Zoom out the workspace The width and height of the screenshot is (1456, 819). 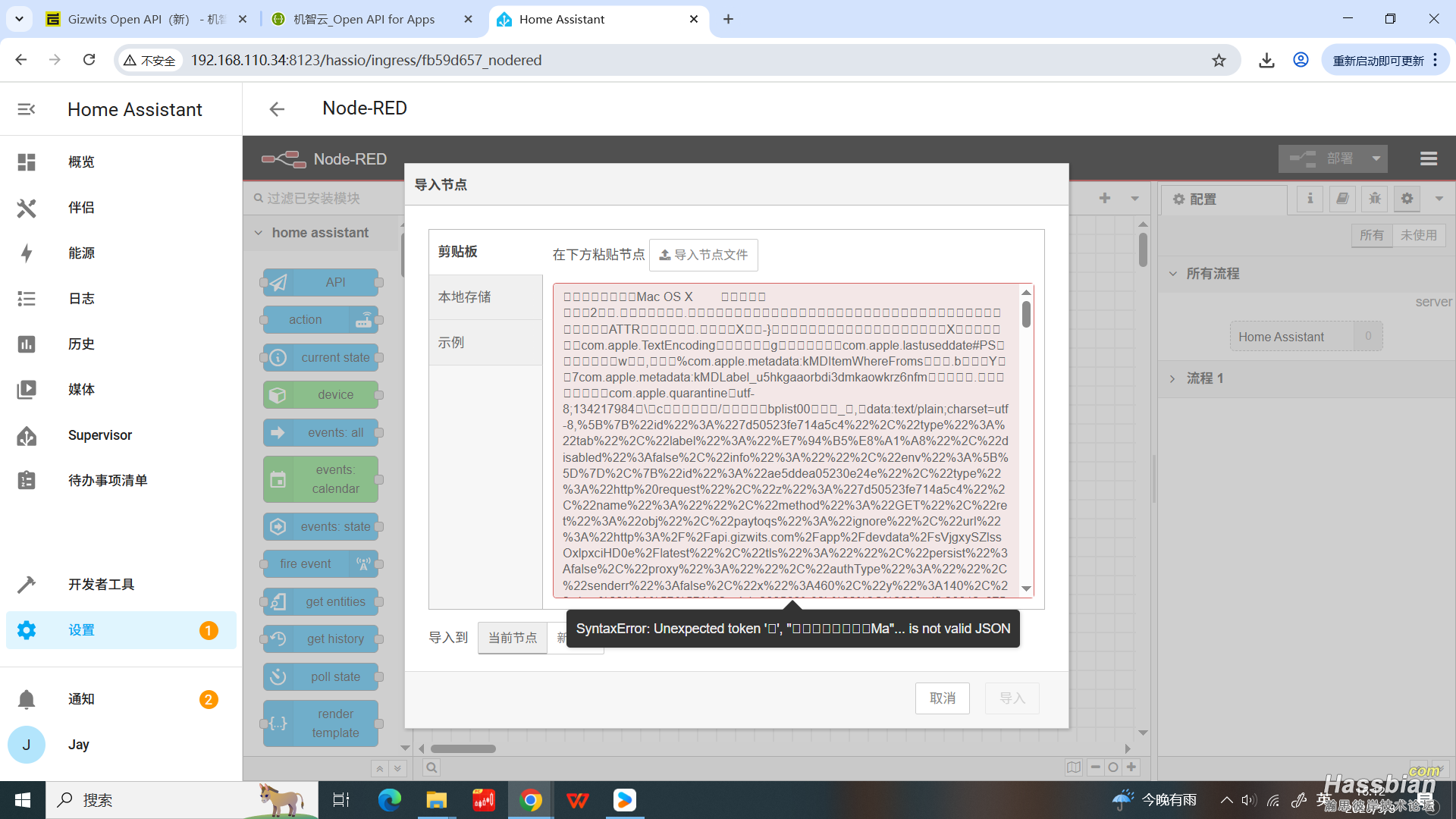(1095, 767)
